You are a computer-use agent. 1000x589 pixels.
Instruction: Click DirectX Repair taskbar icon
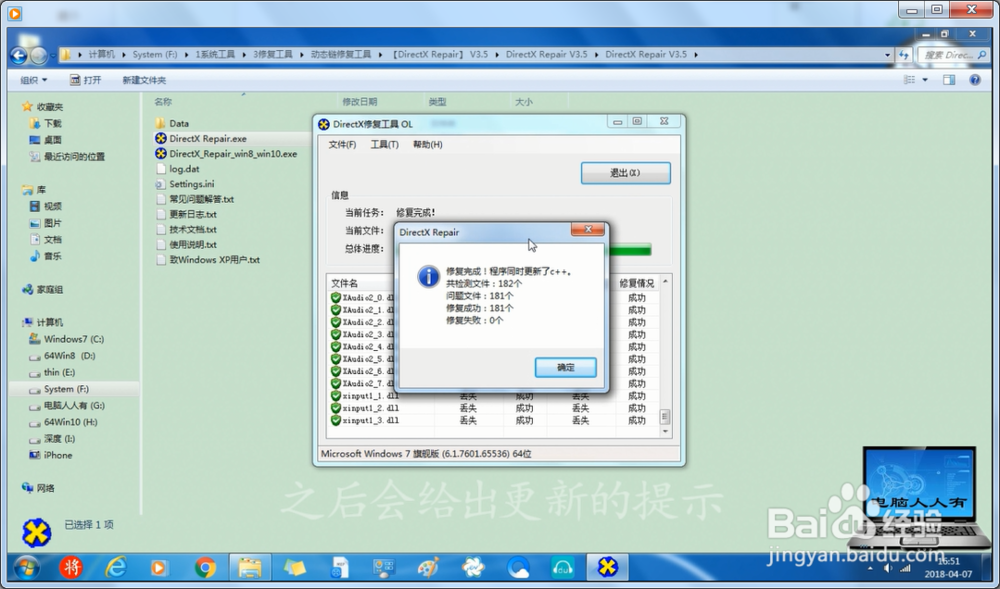click(x=607, y=567)
